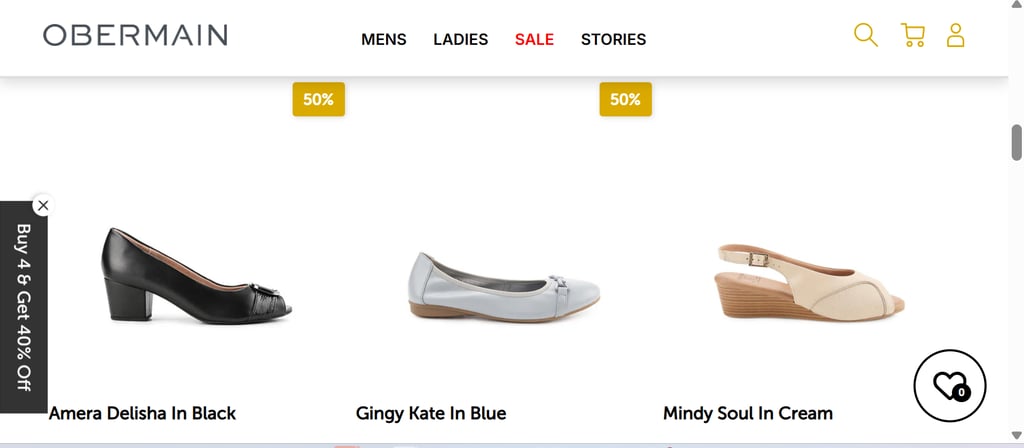Click 50% badge on Gingy Kate card
This screenshot has height=448, width=1024.
tap(625, 99)
